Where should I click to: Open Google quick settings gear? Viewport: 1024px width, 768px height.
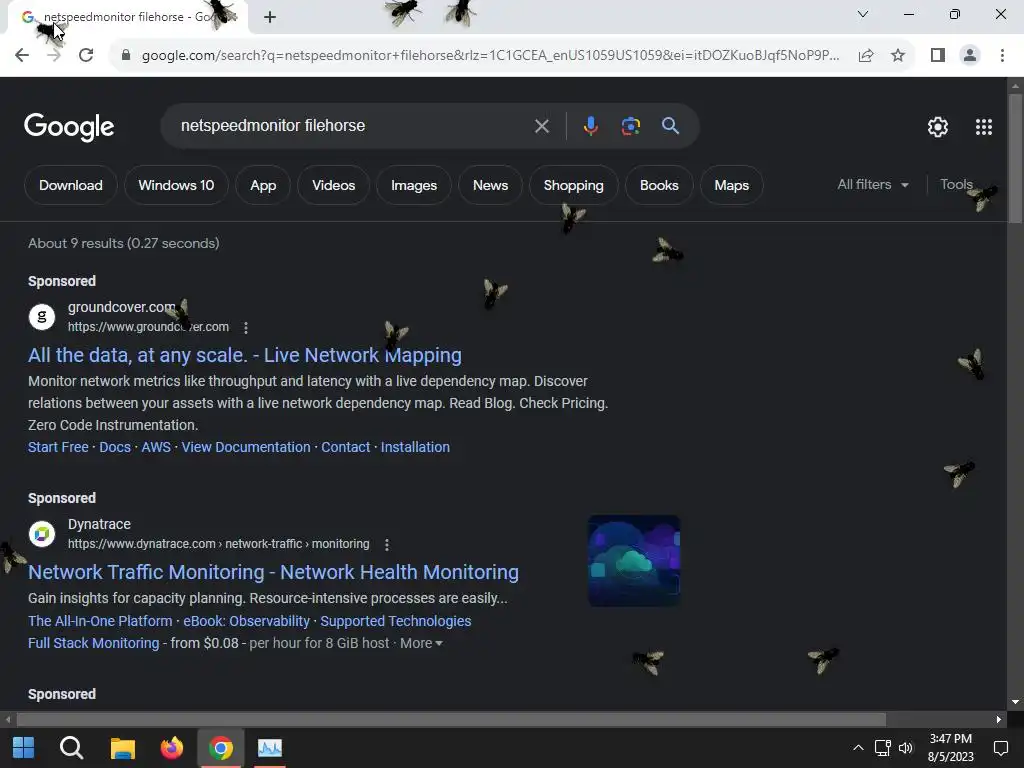938,127
